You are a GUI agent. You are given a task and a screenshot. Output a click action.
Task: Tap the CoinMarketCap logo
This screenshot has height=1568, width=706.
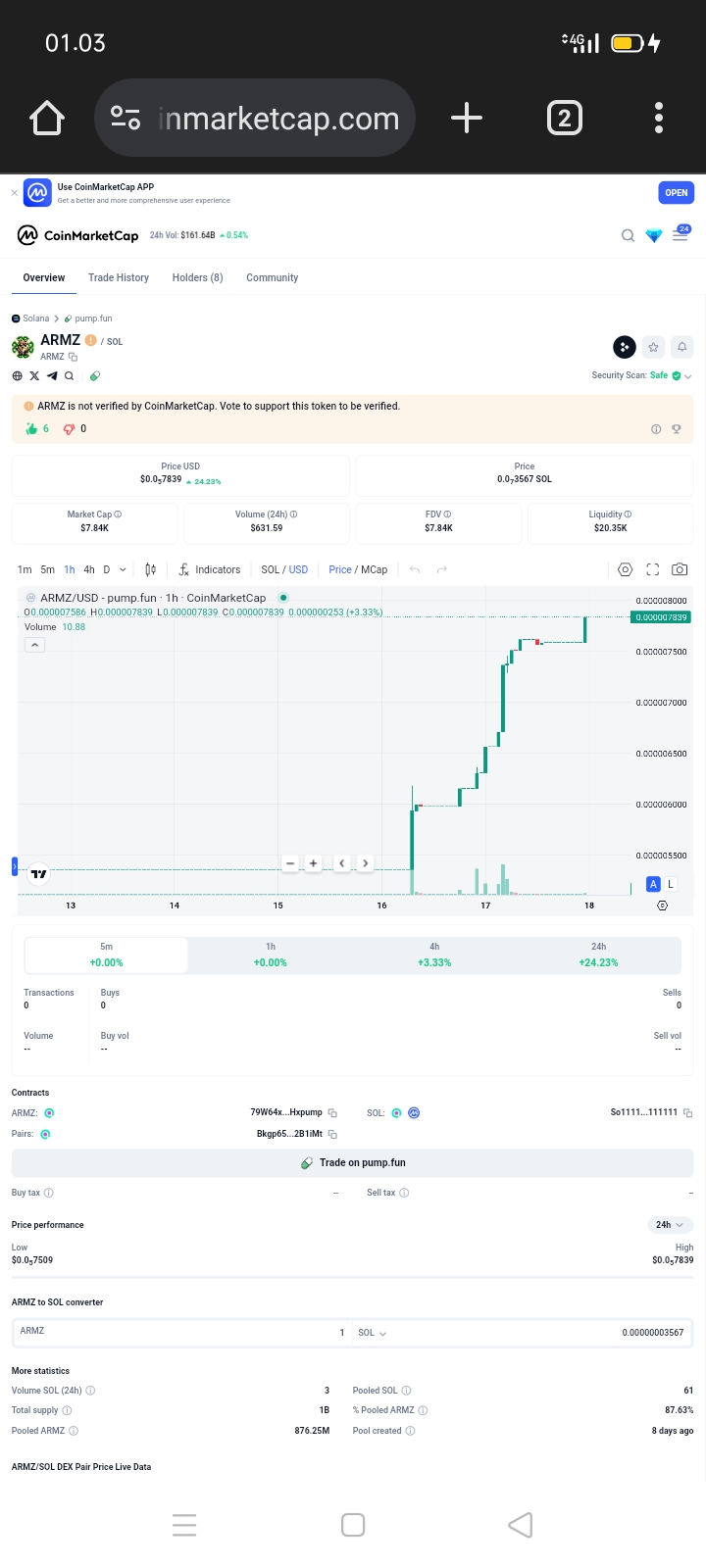(x=78, y=235)
